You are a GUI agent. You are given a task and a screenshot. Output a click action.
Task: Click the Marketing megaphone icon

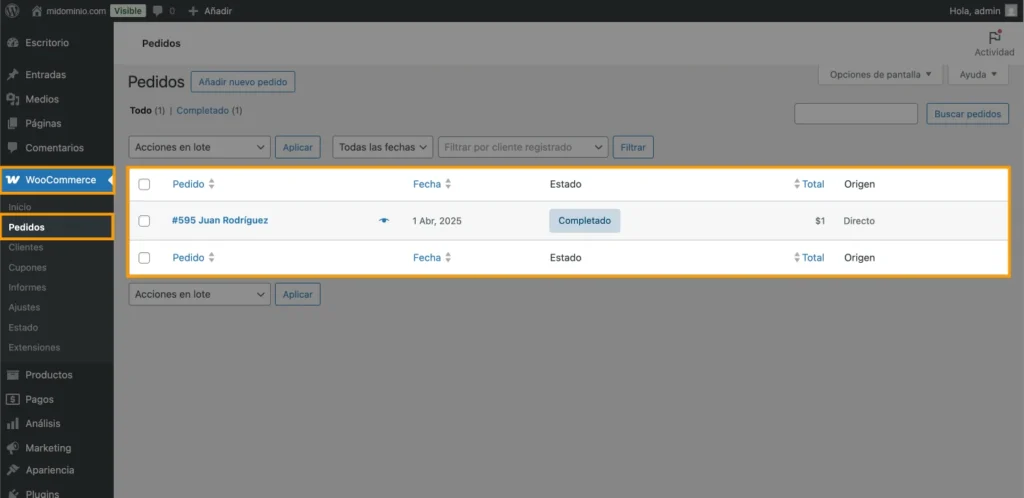pos(12,448)
